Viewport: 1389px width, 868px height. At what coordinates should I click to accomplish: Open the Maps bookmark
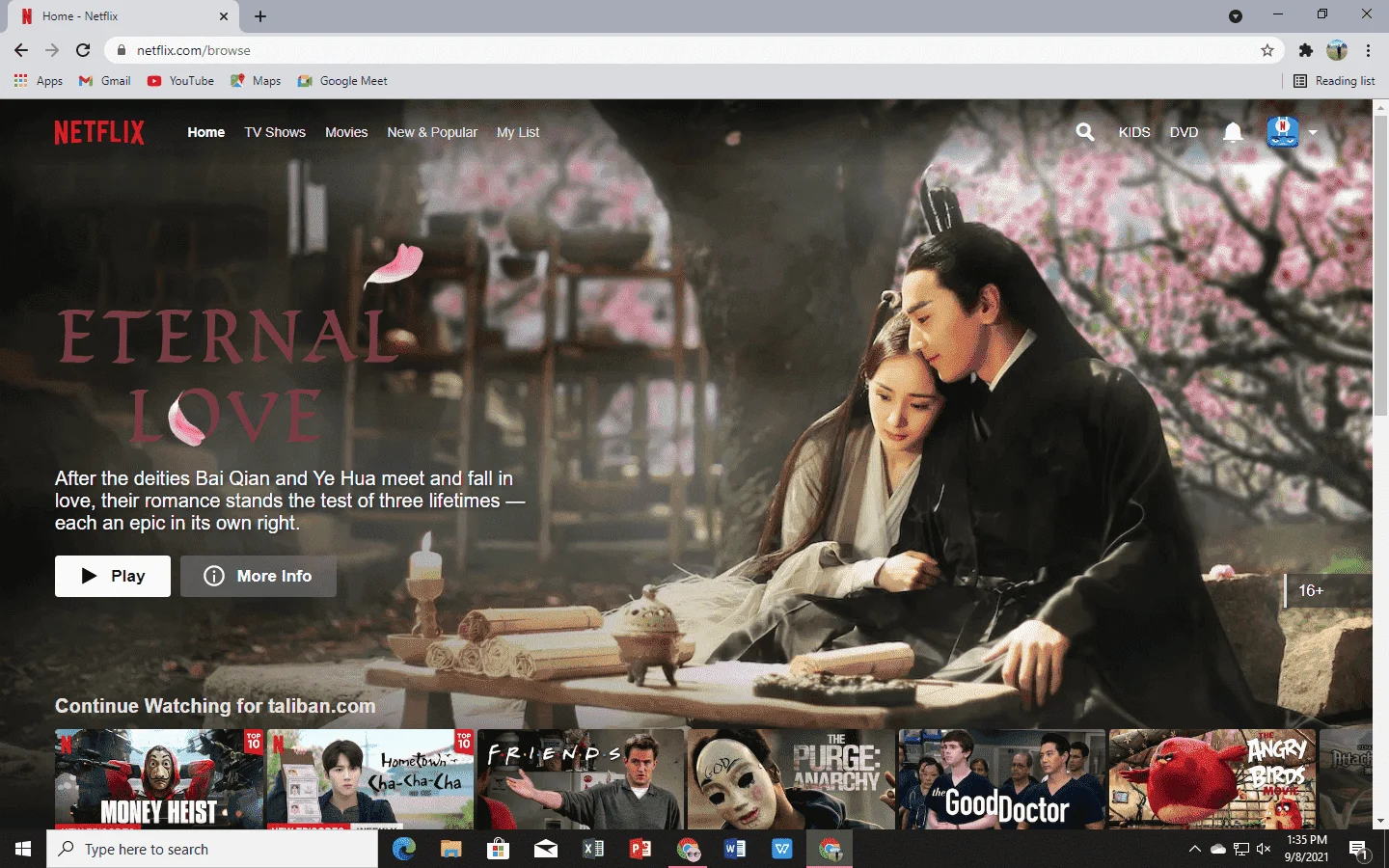tap(256, 81)
